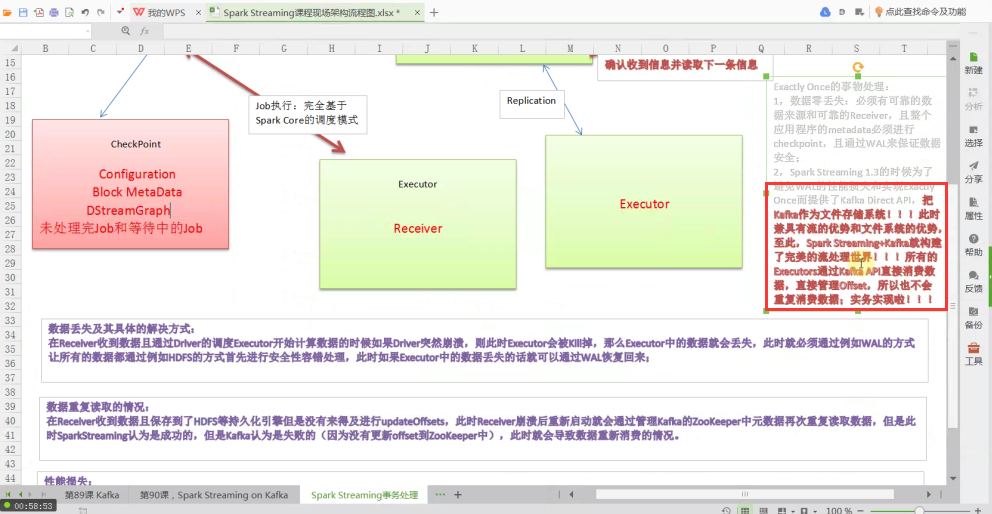Add a new sheet with plus
The width and height of the screenshot is (992, 514).
coord(457,494)
